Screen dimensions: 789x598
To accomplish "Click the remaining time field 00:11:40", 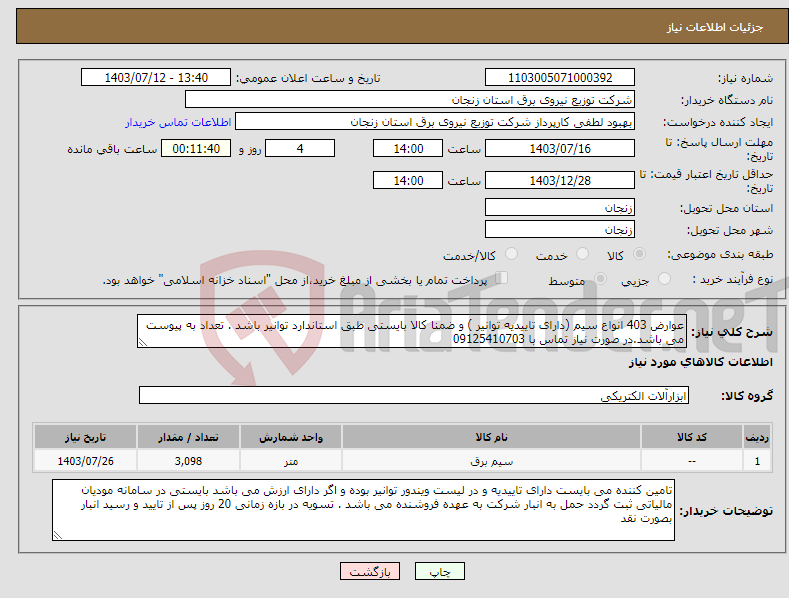I will click(x=196, y=148).
